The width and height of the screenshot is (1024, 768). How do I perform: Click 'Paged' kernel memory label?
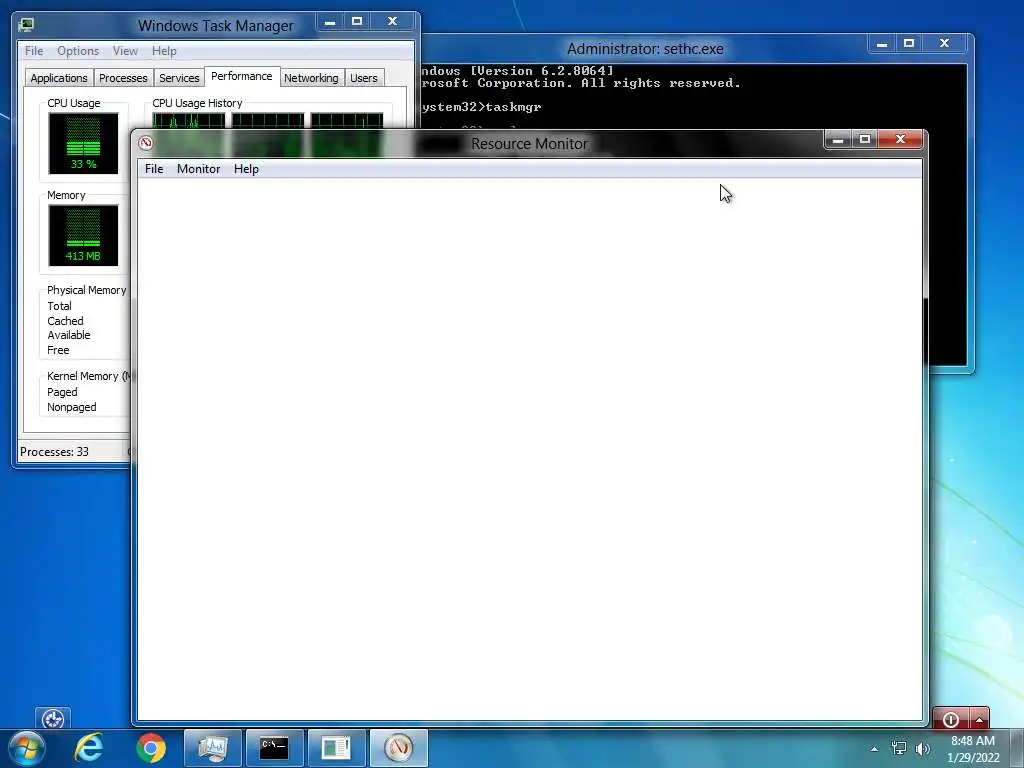tap(62, 392)
